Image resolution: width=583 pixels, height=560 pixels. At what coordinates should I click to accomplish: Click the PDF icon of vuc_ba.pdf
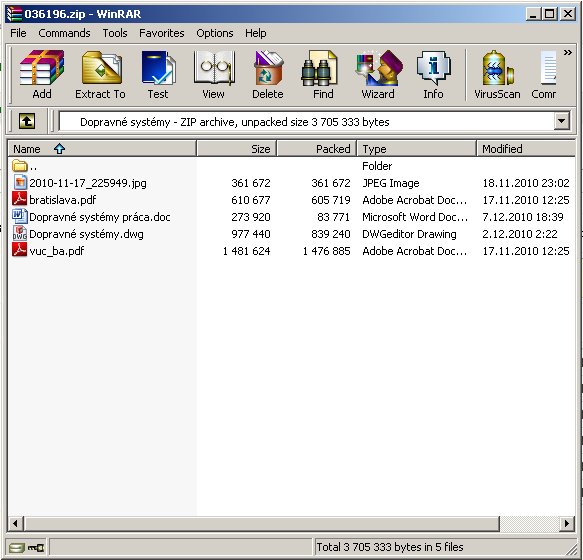tap(19, 250)
